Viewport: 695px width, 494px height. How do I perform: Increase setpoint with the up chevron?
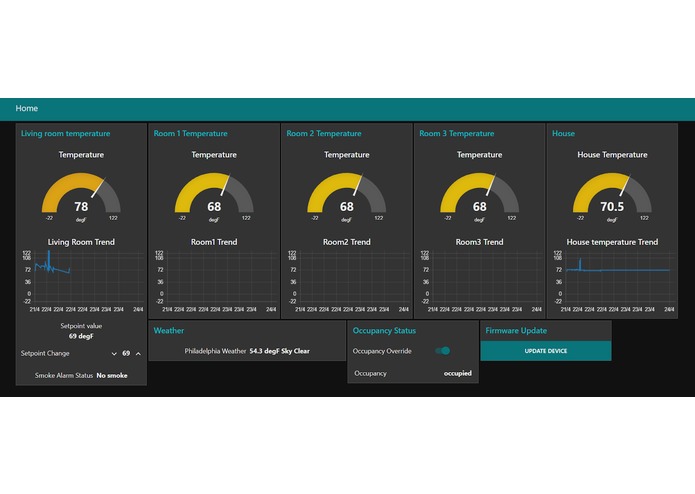tap(138, 354)
